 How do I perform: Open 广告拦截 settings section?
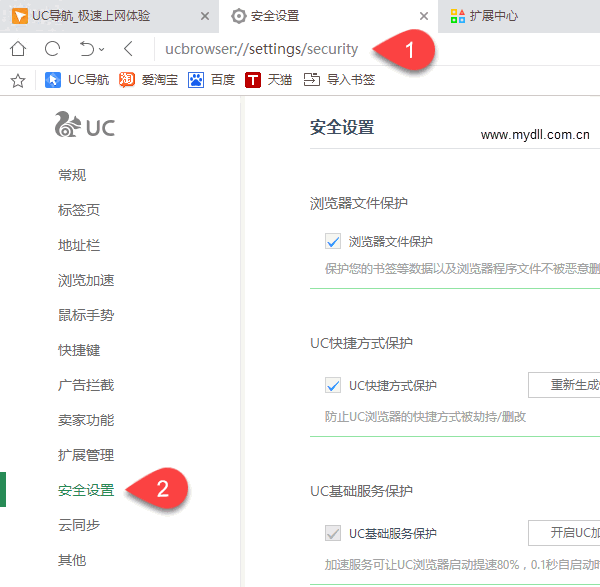tap(86, 385)
